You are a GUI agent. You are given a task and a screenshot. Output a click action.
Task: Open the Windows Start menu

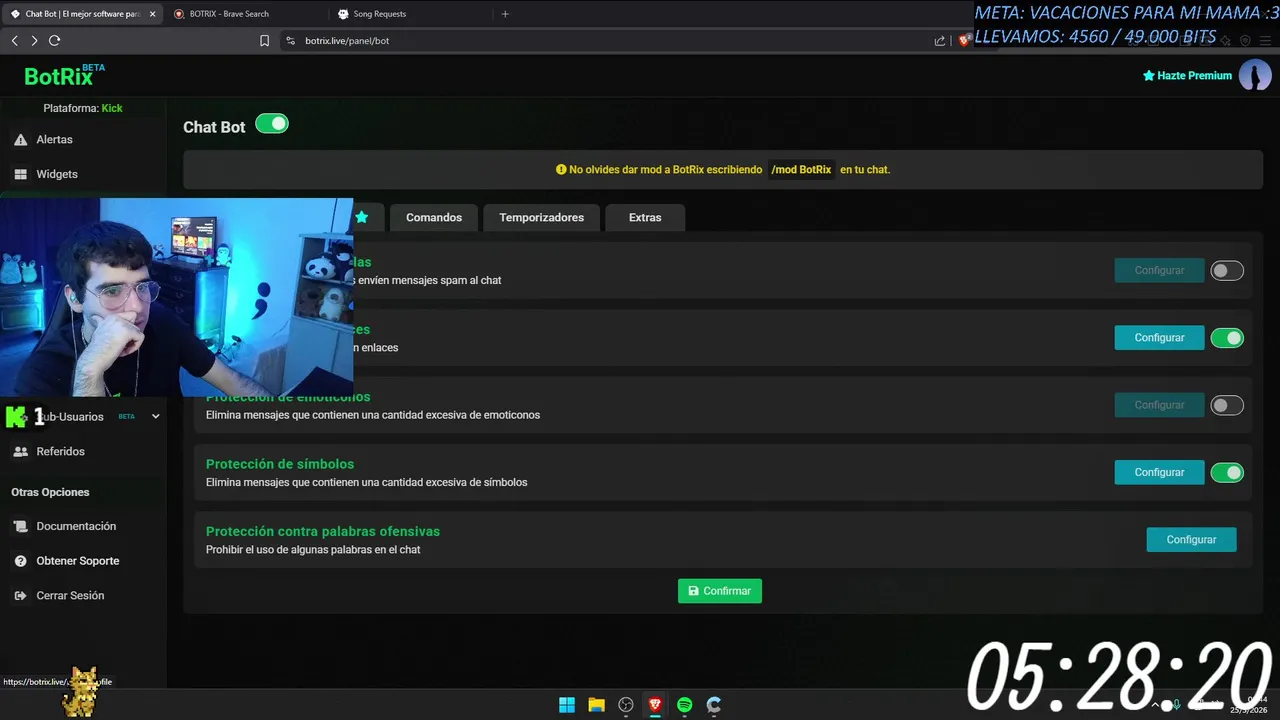pyautogui.click(x=567, y=705)
